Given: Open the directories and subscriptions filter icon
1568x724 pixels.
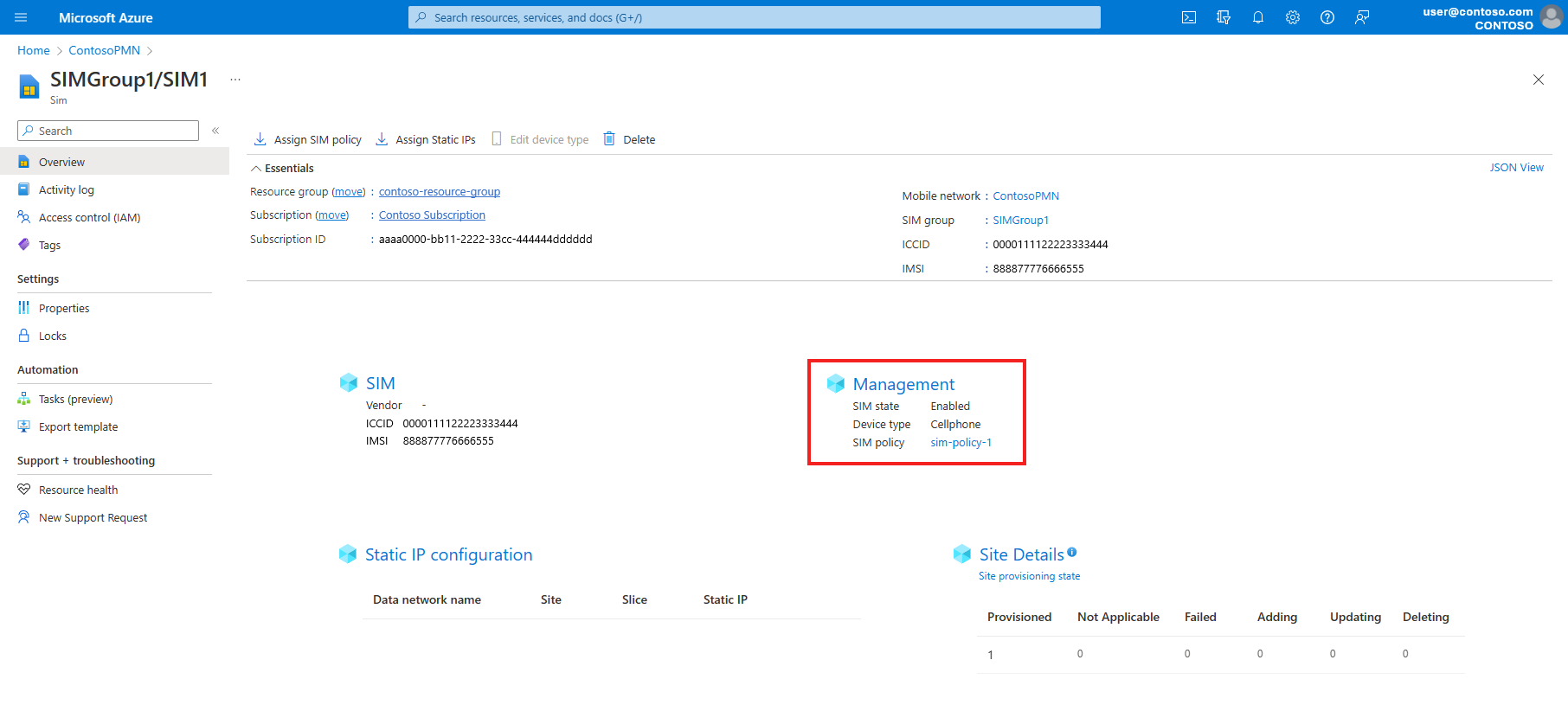Looking at the screenshot, I should (x=1224, y=17).
